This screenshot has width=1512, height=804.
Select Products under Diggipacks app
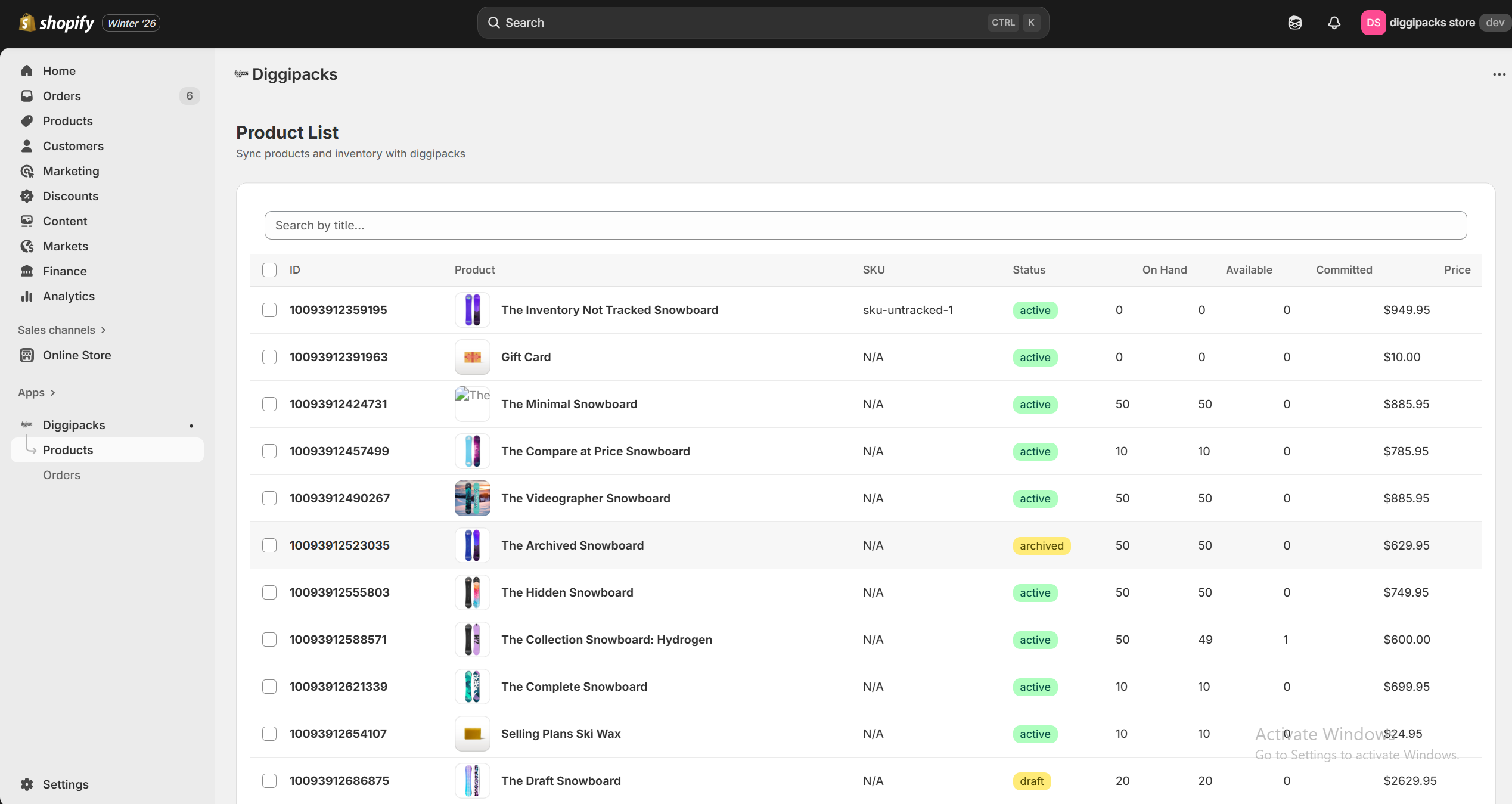68,450
